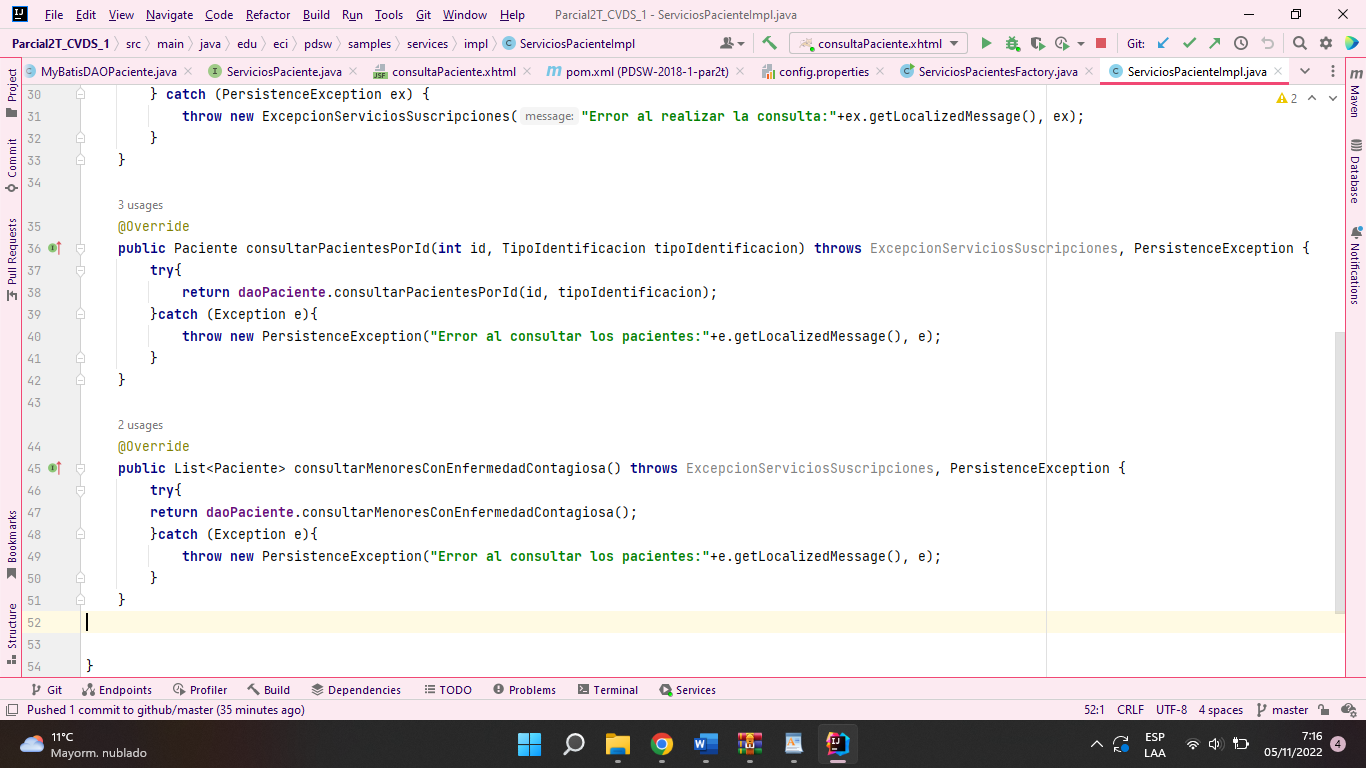This screenshot has height=768, width=1366.
Task: Stop the running process with red square
Action: (1101, 43)
